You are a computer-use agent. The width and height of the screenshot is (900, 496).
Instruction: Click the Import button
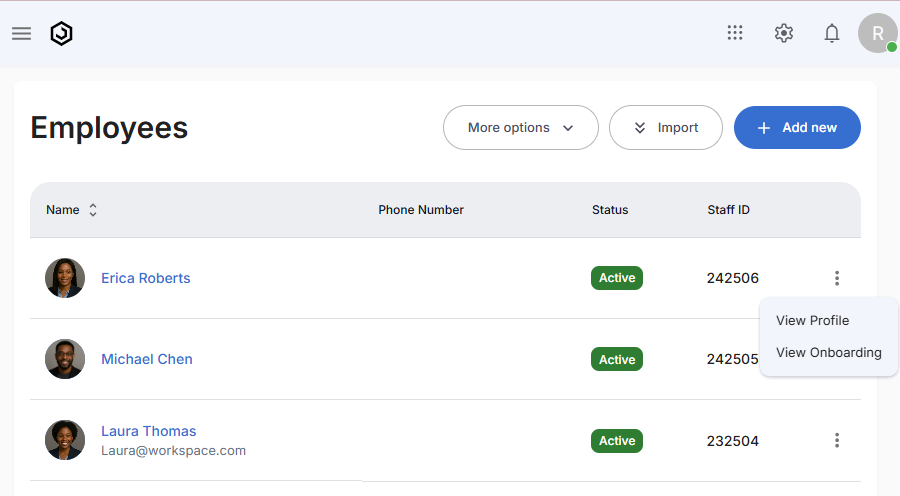665,128
